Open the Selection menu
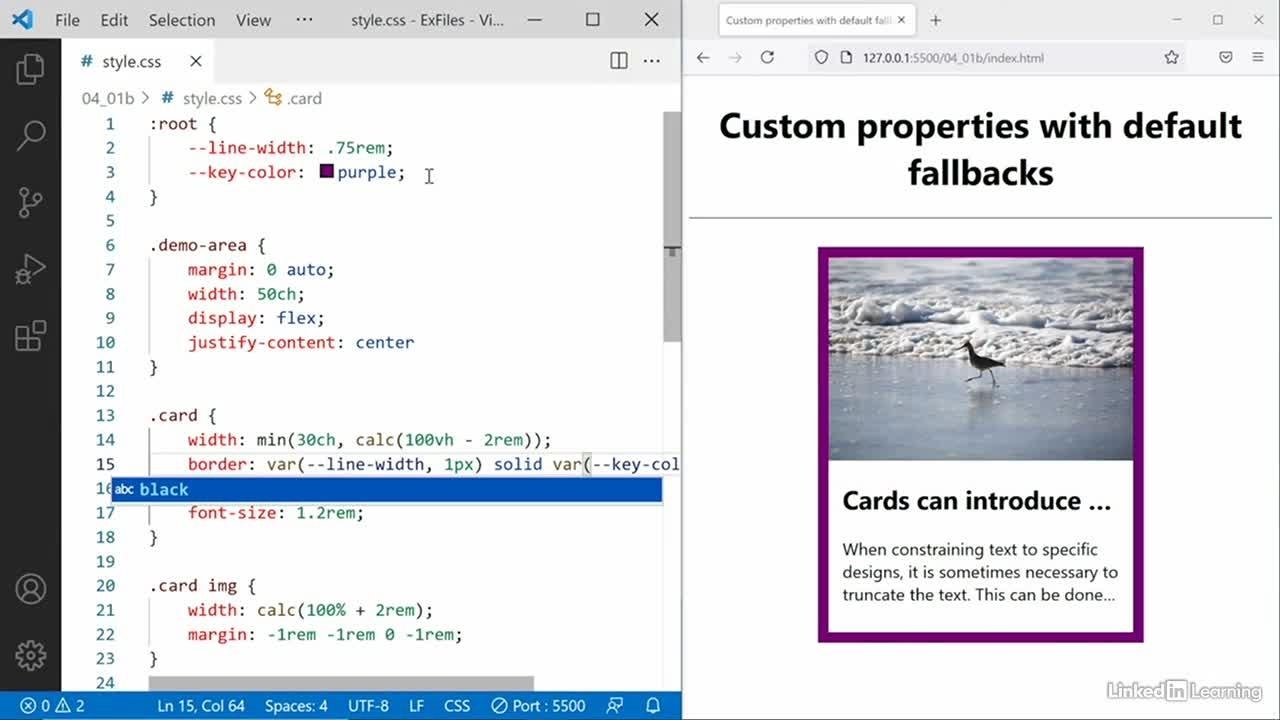 point(181,20)
